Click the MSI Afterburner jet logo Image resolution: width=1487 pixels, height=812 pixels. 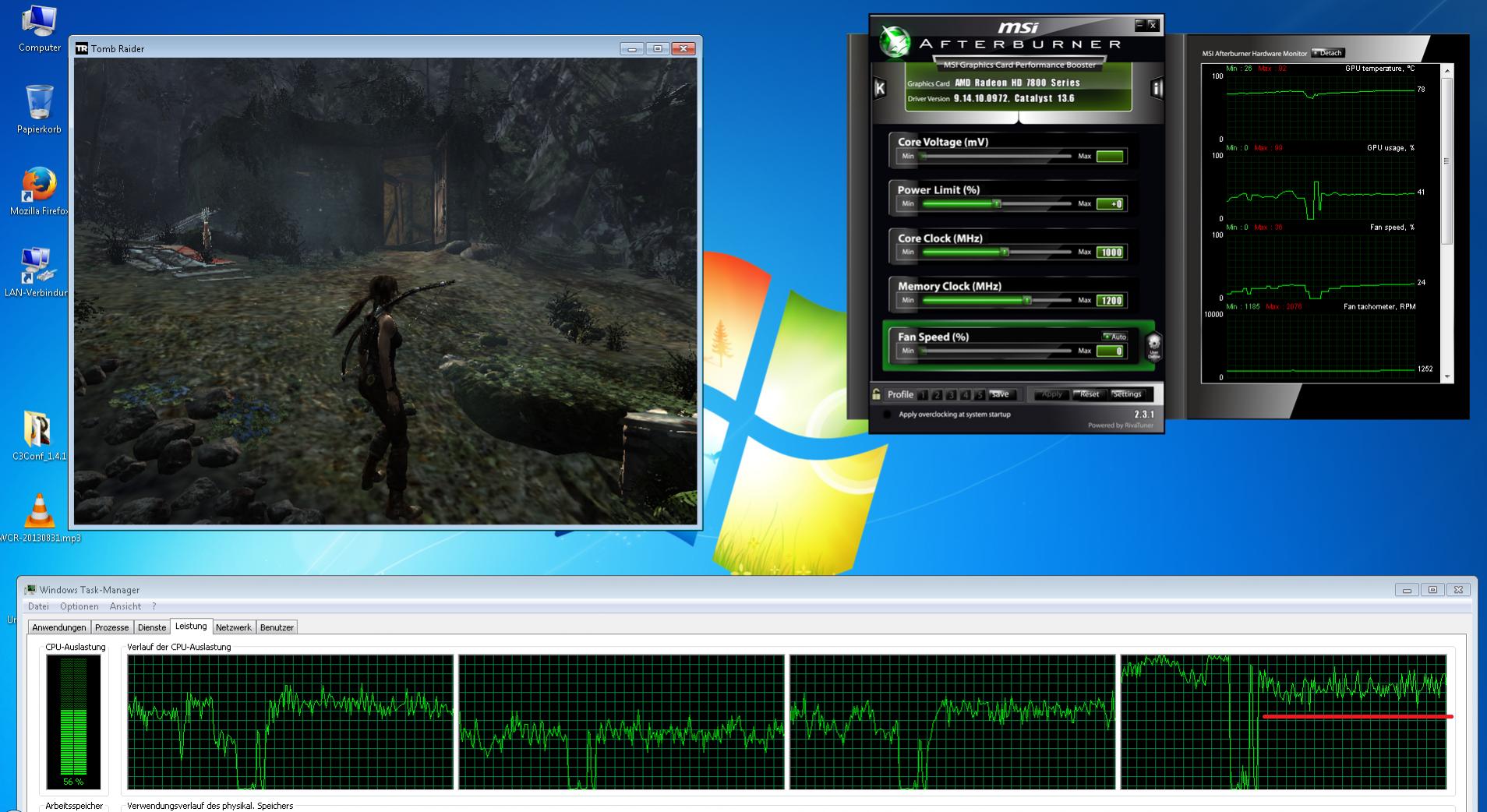tap(895, 43)
